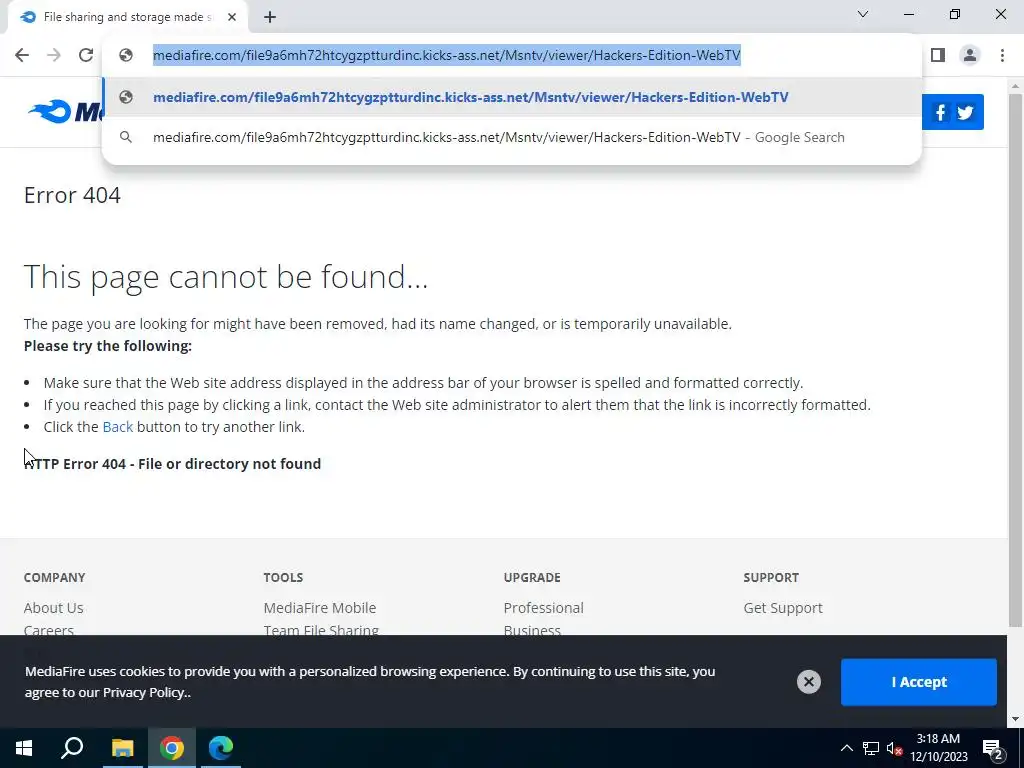
Task: Open the notification center icon
Action: (993, 748)
